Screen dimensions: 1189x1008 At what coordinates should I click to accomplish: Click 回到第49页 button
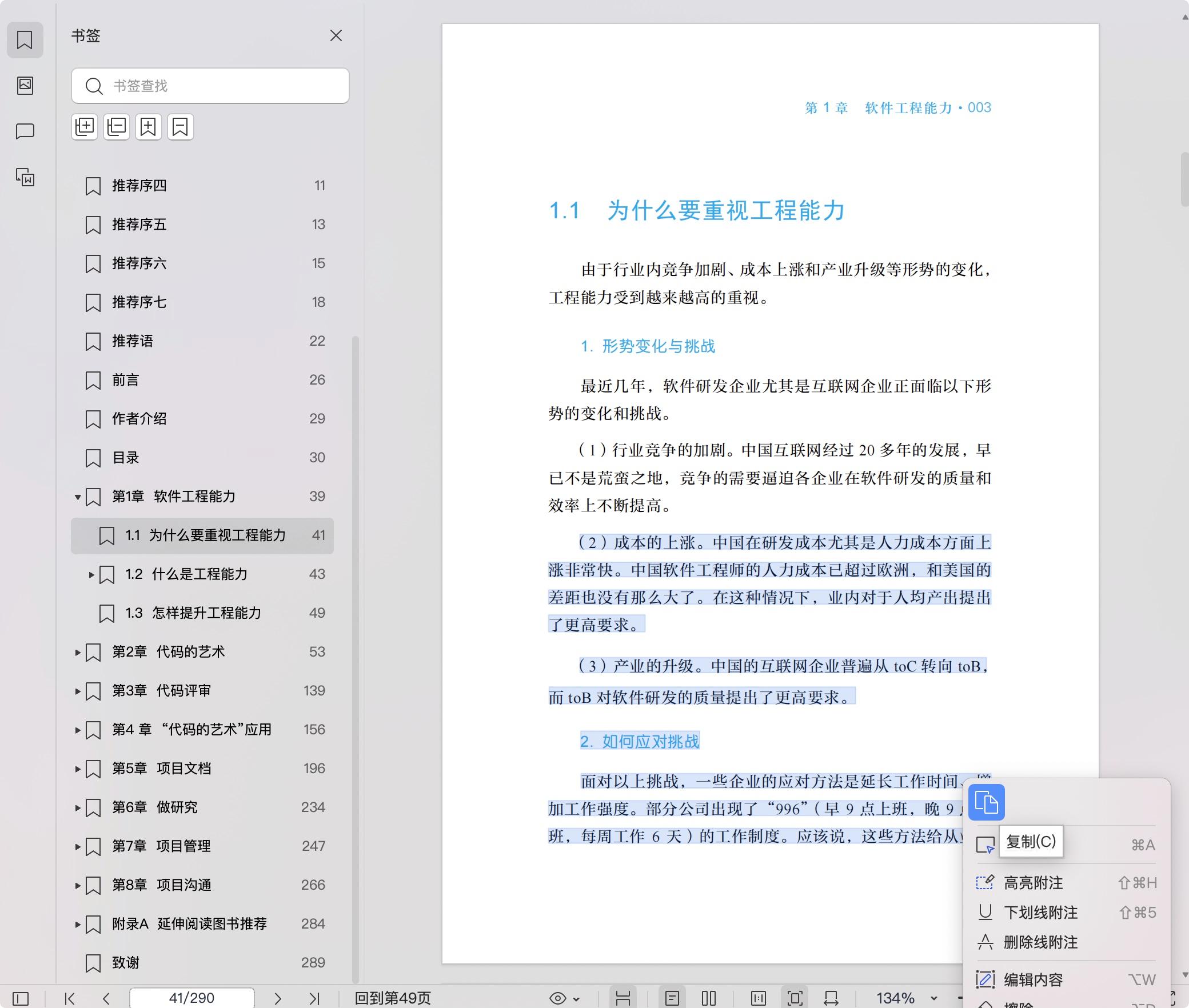tap(393, 998)
